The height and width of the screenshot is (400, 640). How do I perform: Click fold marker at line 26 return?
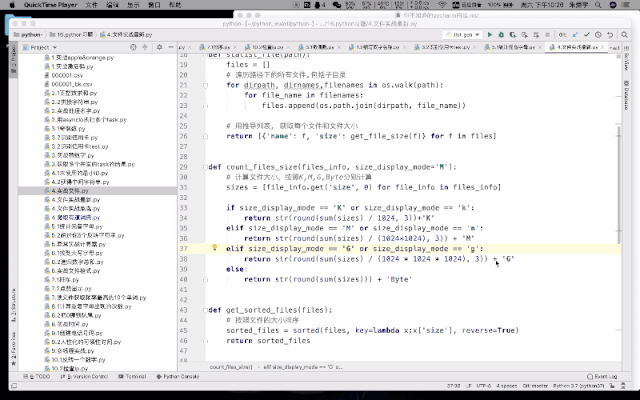pyautogui.click(x=205, y=136)
